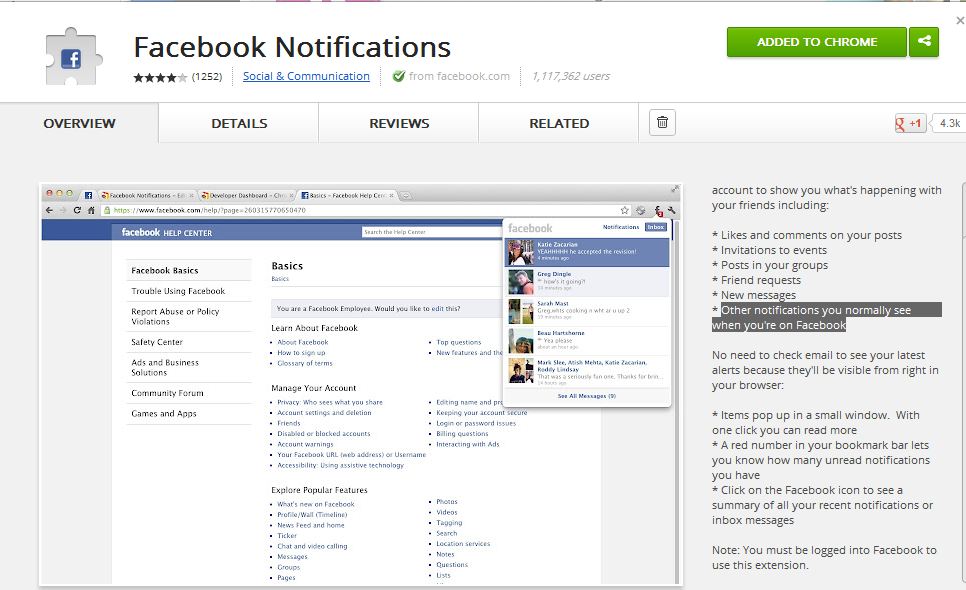The width and height of the screenshot is (966, 590).
Task: Click the verified checkmark next to facebook.com
Action: pyautogui.click(x=398, y=75)
